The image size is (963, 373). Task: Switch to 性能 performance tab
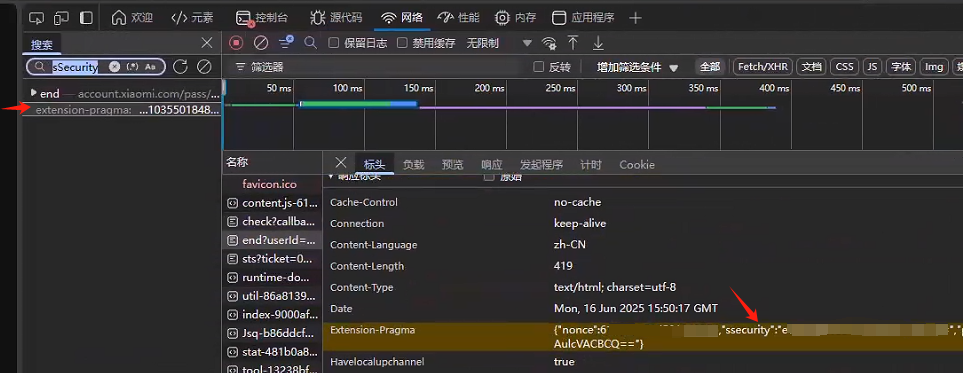pos(459,18)
